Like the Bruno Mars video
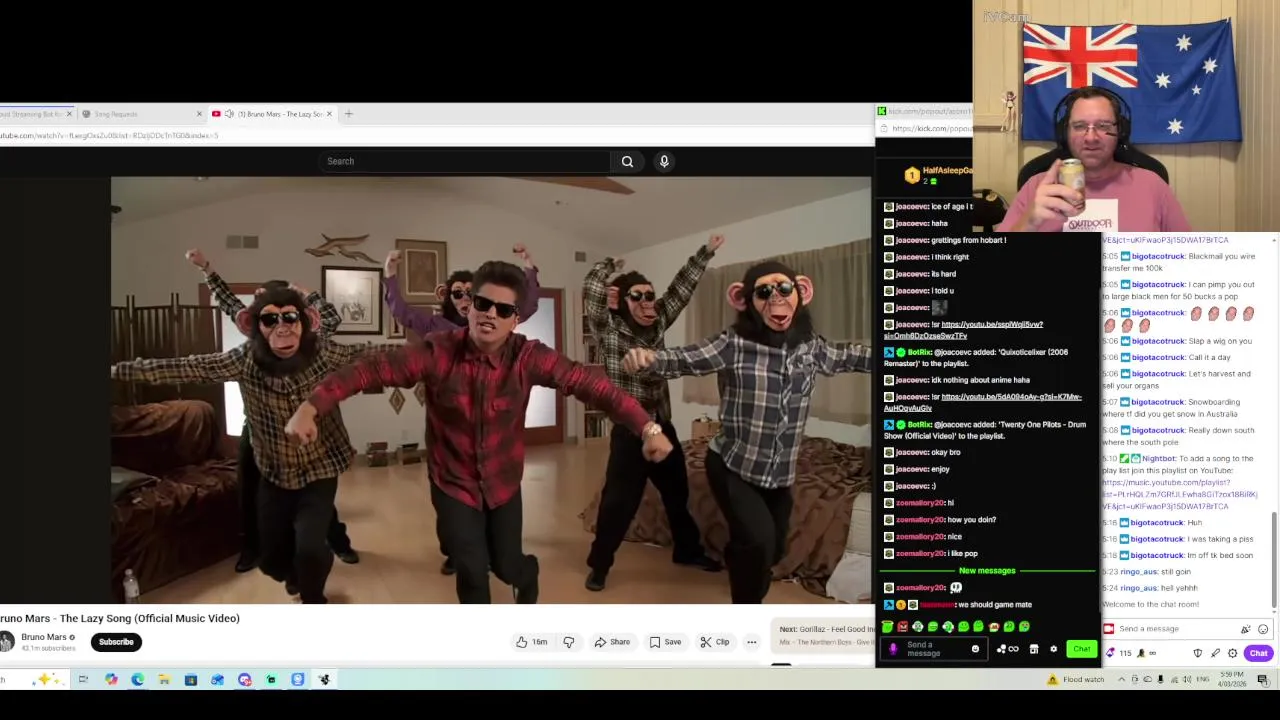1280x720 pixels. pyautogui.click(x=531, y=642)
